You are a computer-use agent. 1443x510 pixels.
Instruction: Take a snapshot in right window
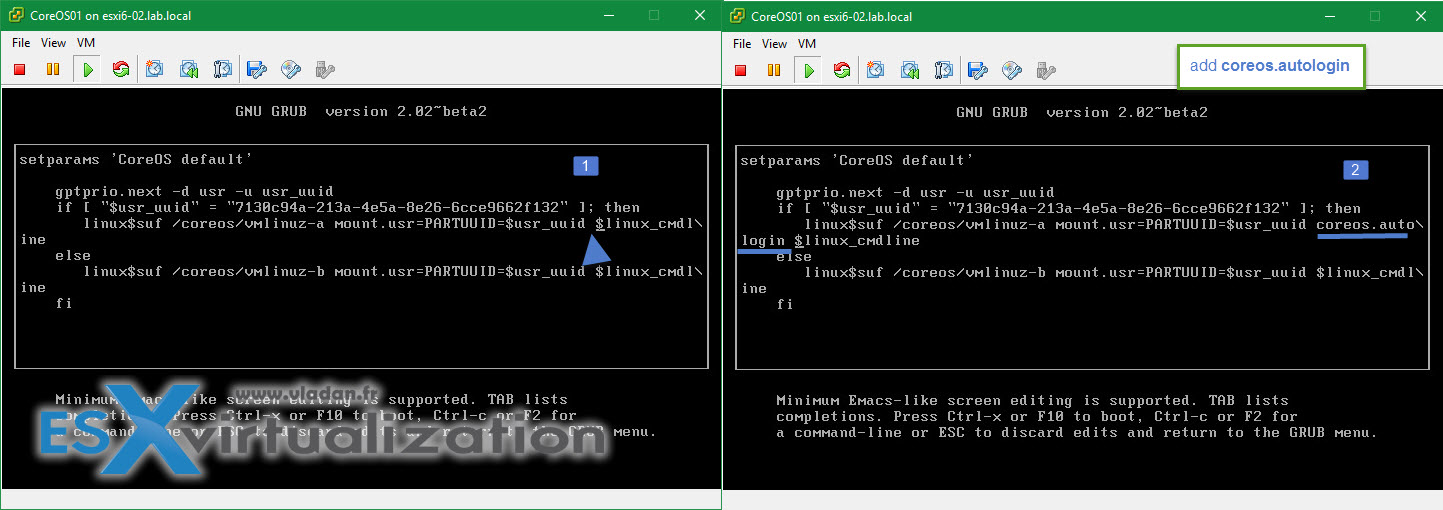[x=876, y=70]
